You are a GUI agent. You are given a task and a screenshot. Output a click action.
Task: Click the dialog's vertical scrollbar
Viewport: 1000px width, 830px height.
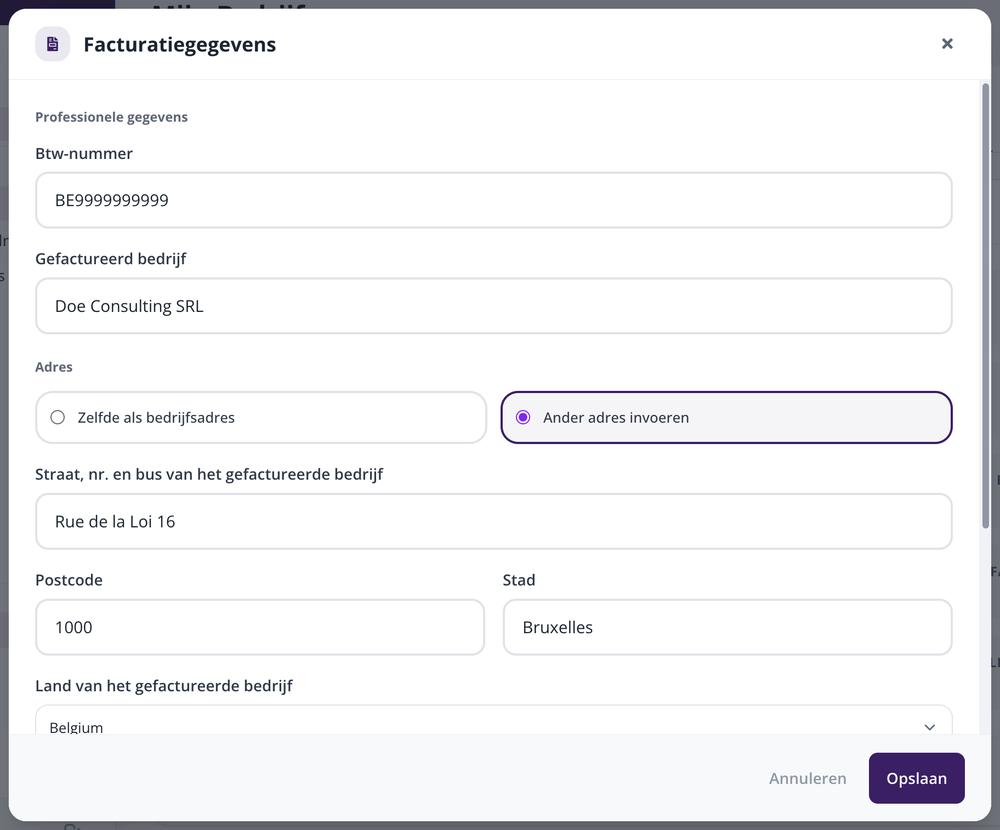(x=985, y=306)
